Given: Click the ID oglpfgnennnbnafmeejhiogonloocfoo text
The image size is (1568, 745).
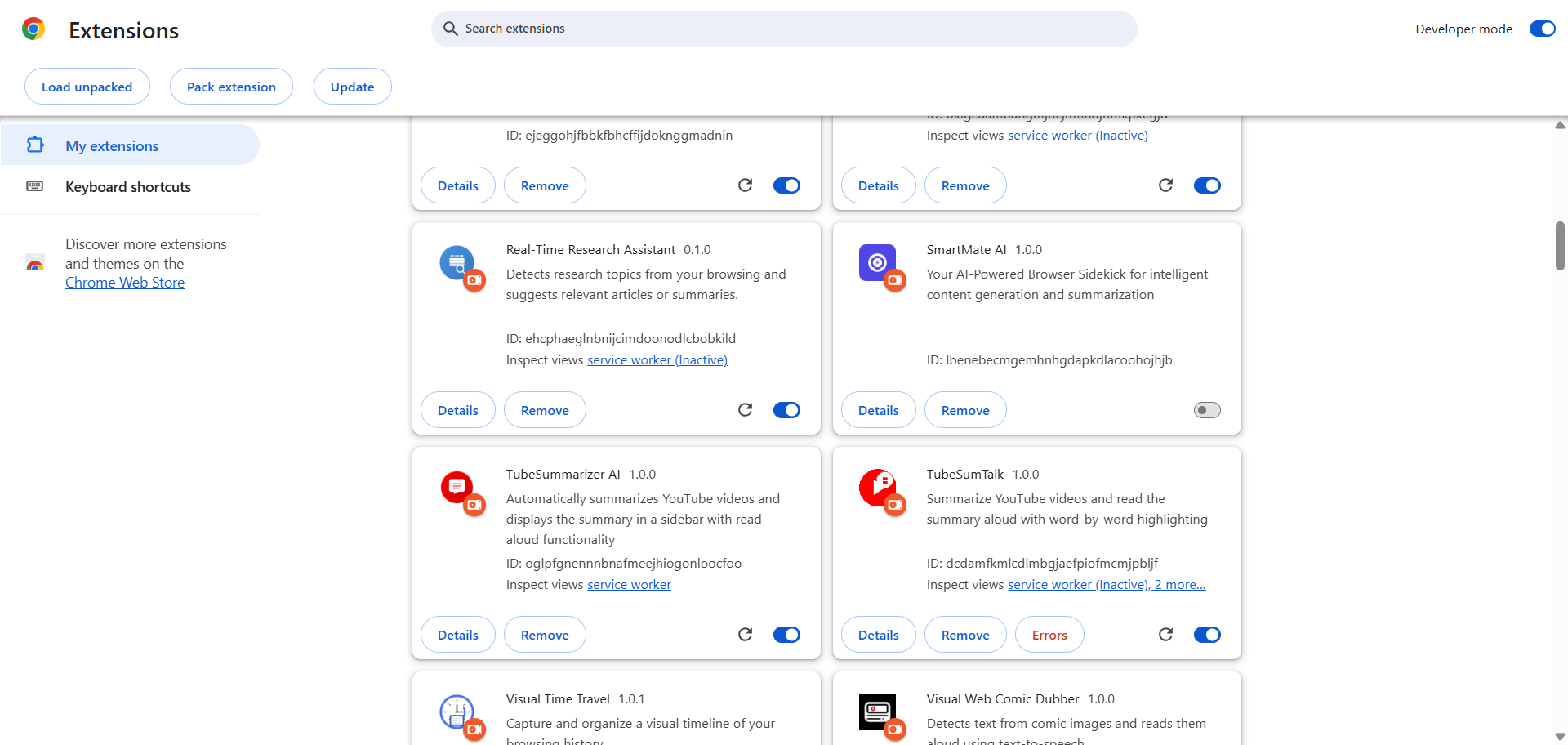Looking at the screenshot, I should point(624,564).
